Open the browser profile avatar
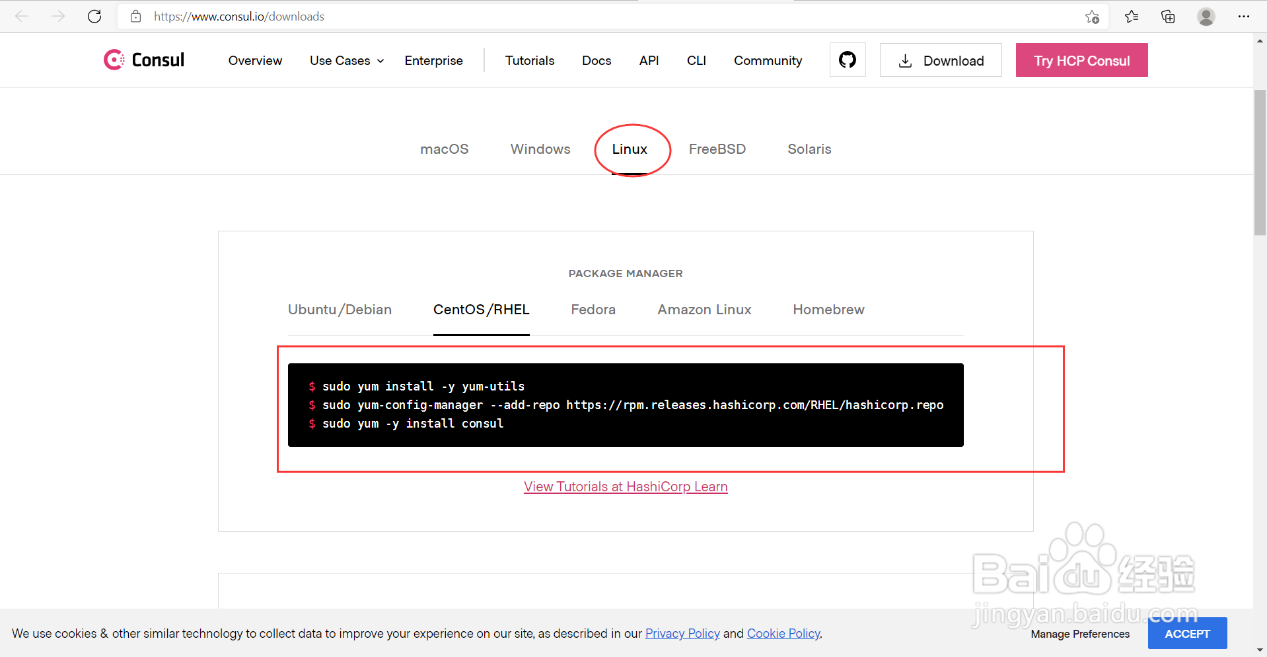1267x657 pixels. pos(1206,16)
